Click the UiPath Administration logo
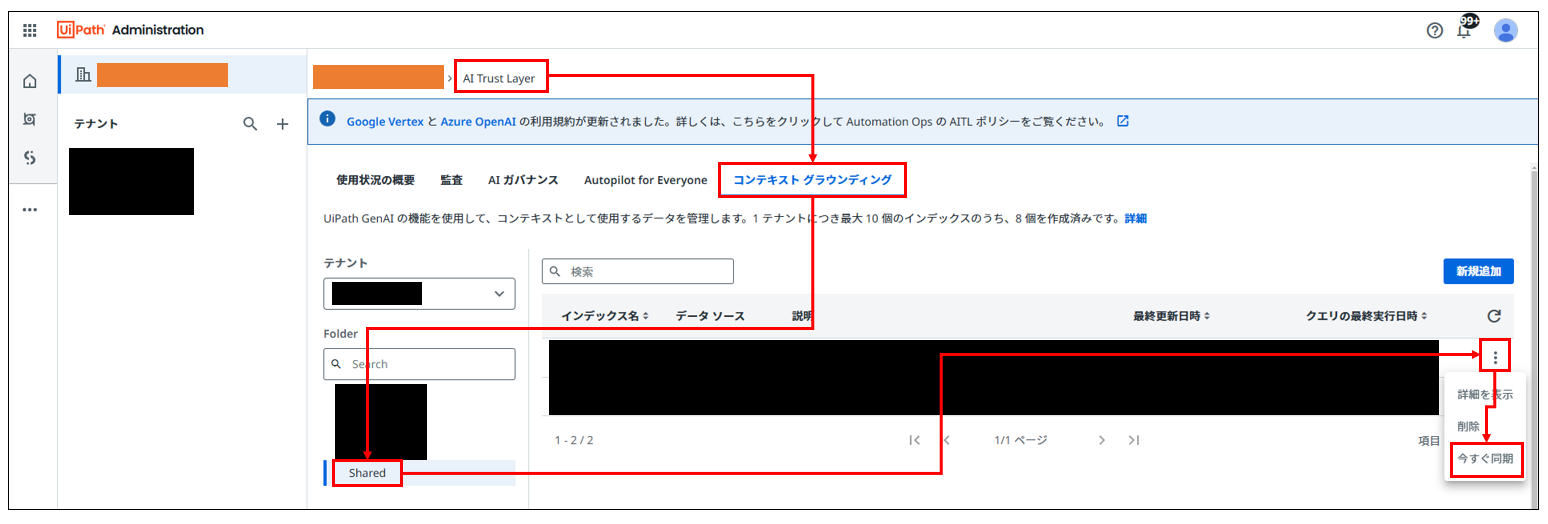Viewport: 1548px width, 524px height. 131,30
